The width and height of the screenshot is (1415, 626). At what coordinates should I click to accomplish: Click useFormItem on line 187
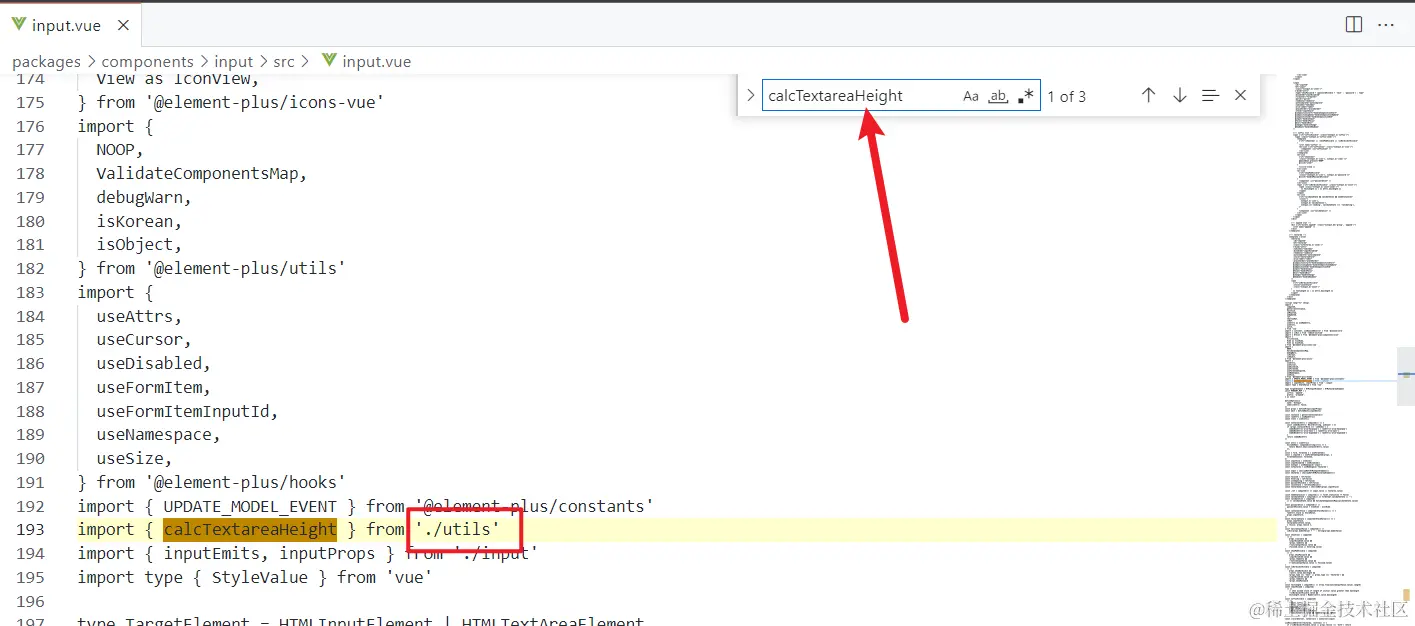tap(149, 387)
